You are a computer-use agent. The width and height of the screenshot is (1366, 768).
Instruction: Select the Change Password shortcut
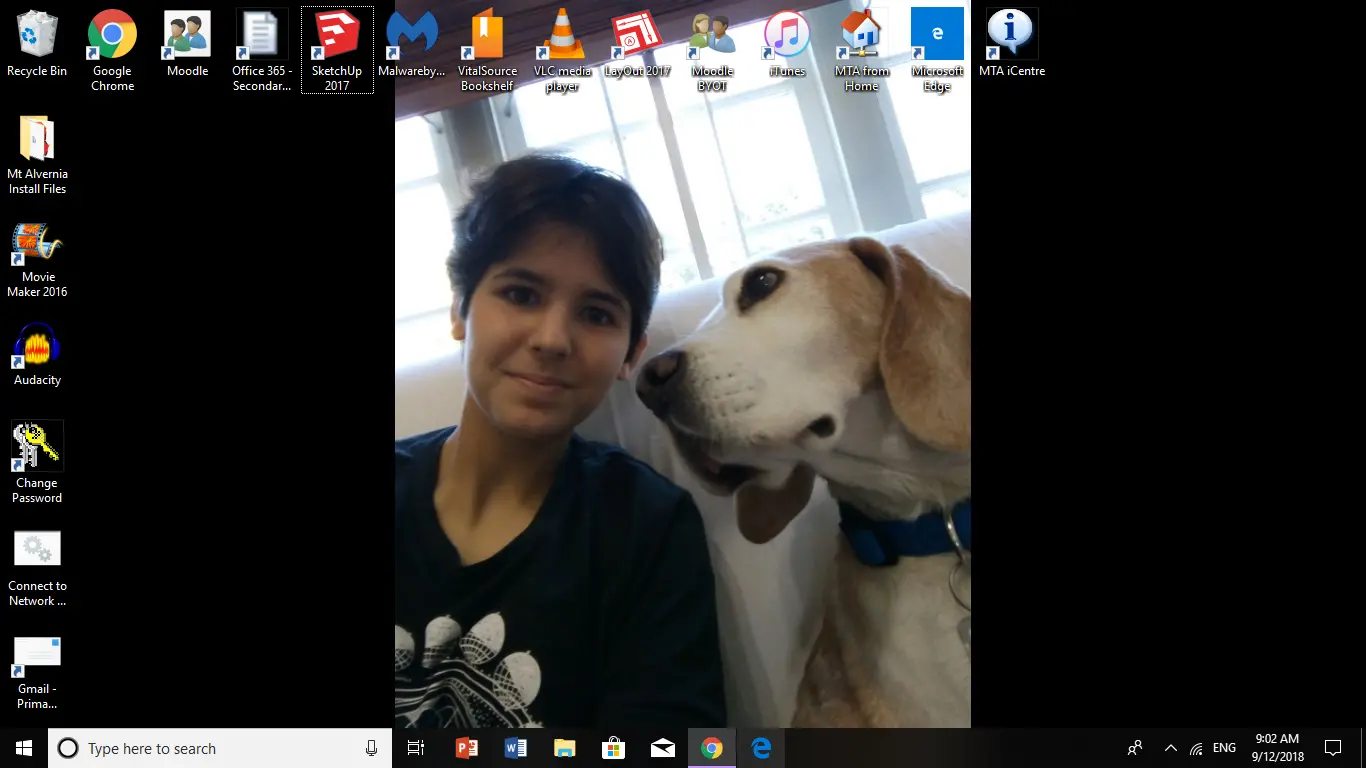[37, 462]
